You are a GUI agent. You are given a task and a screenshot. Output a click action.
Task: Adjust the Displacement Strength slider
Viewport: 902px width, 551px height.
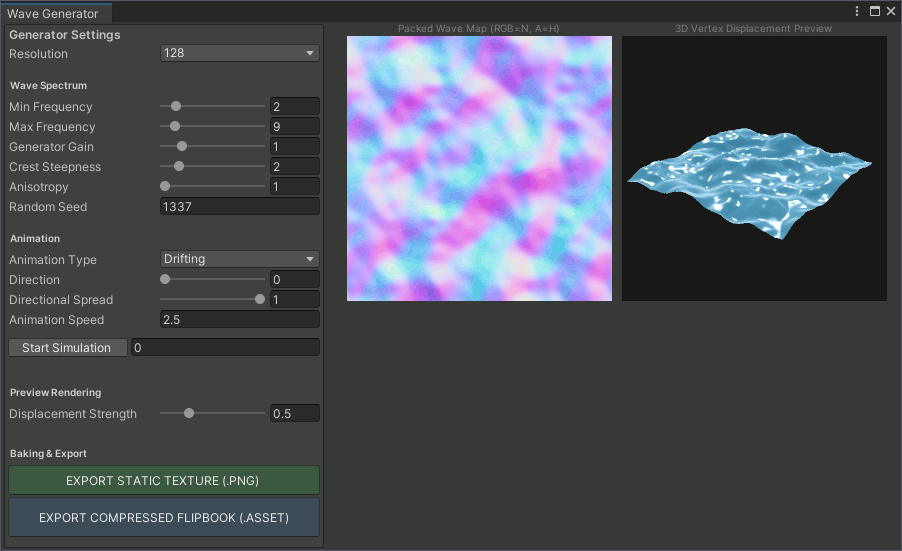(212, 413)
